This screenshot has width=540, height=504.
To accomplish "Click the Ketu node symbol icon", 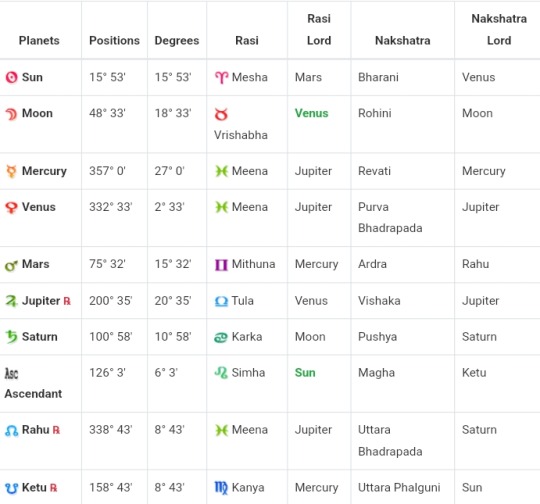I will click(x=11, y=488).
